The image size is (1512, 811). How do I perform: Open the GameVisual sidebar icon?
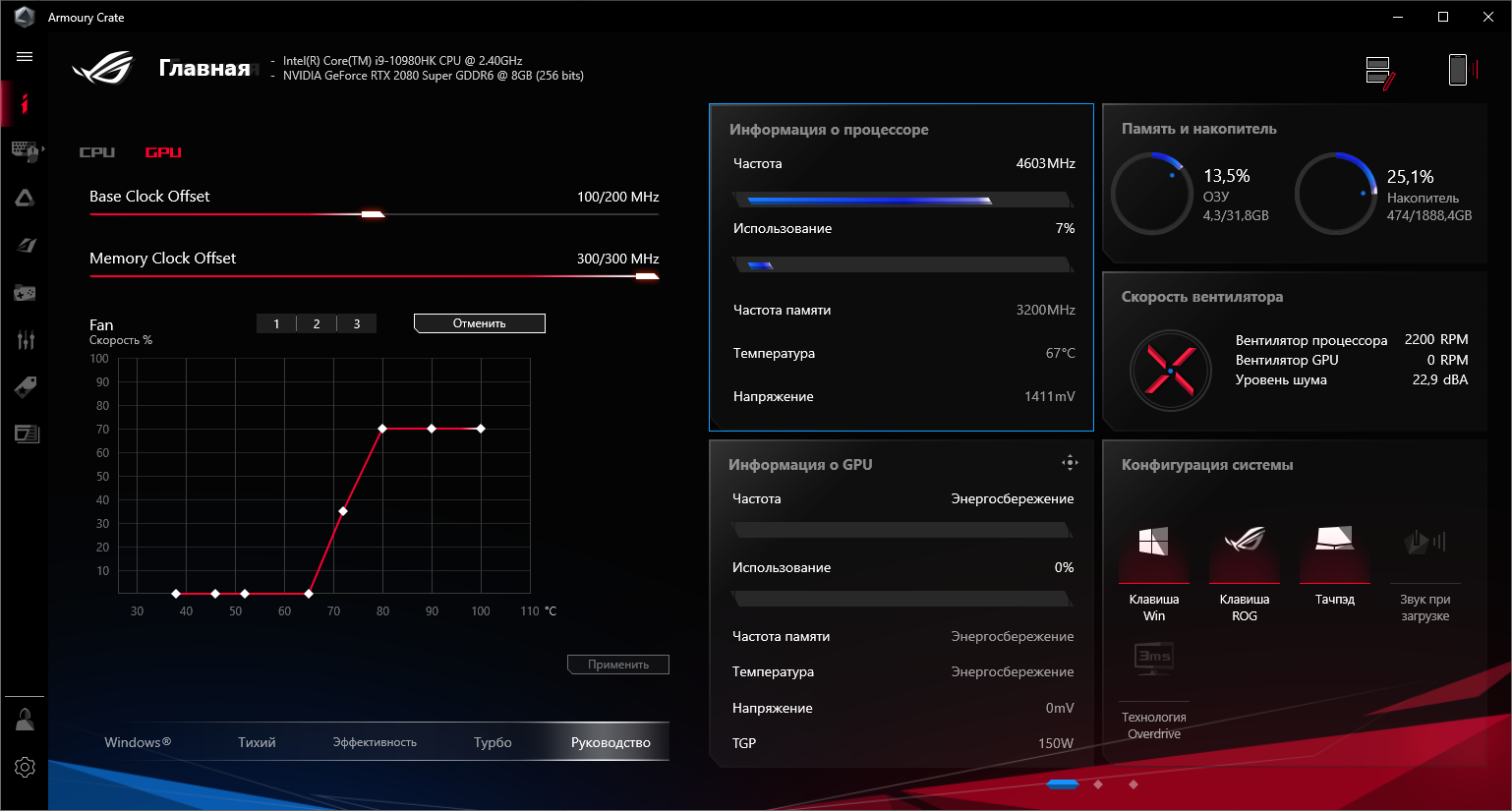(26, 245)
